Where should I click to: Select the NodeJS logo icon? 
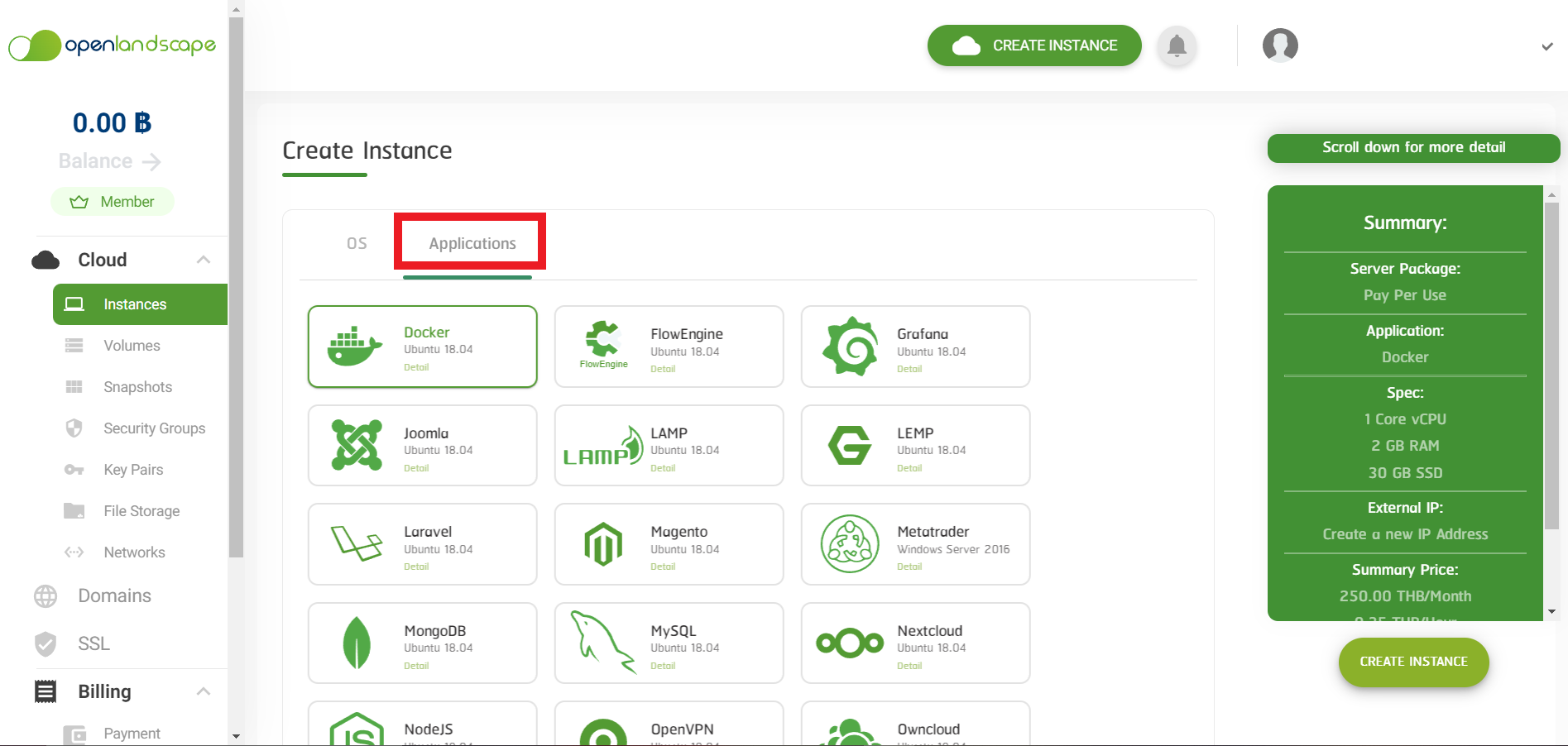coord(357,729)
